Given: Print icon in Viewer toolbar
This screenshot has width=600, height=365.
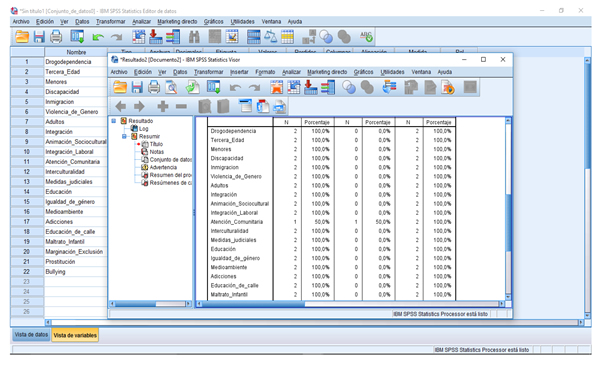Looking at the screenshot, I should (154, 87).
